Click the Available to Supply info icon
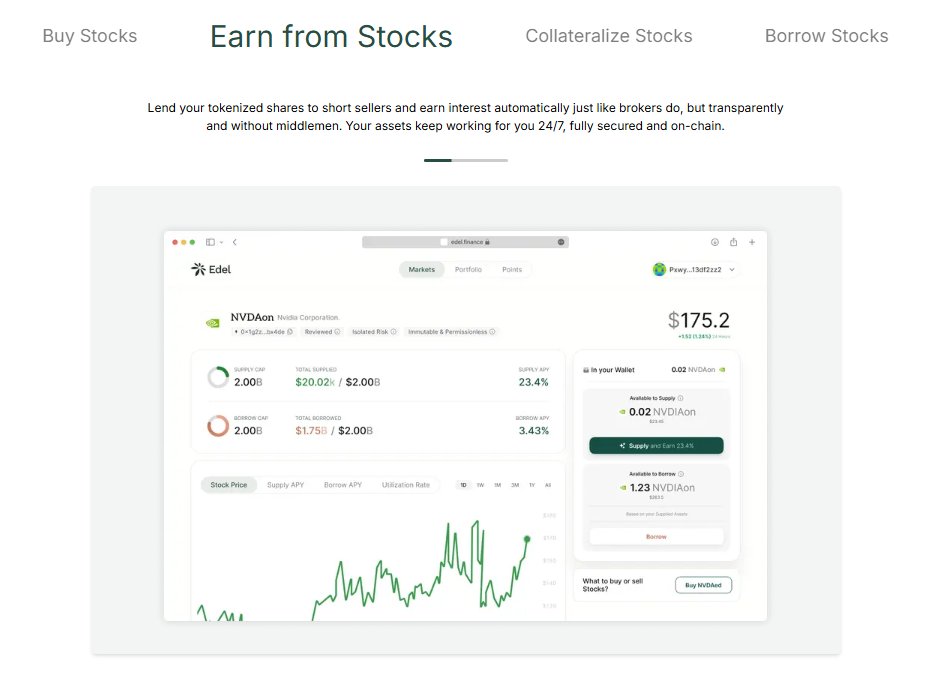Screen dimensions: 945x679 [680, 398]
